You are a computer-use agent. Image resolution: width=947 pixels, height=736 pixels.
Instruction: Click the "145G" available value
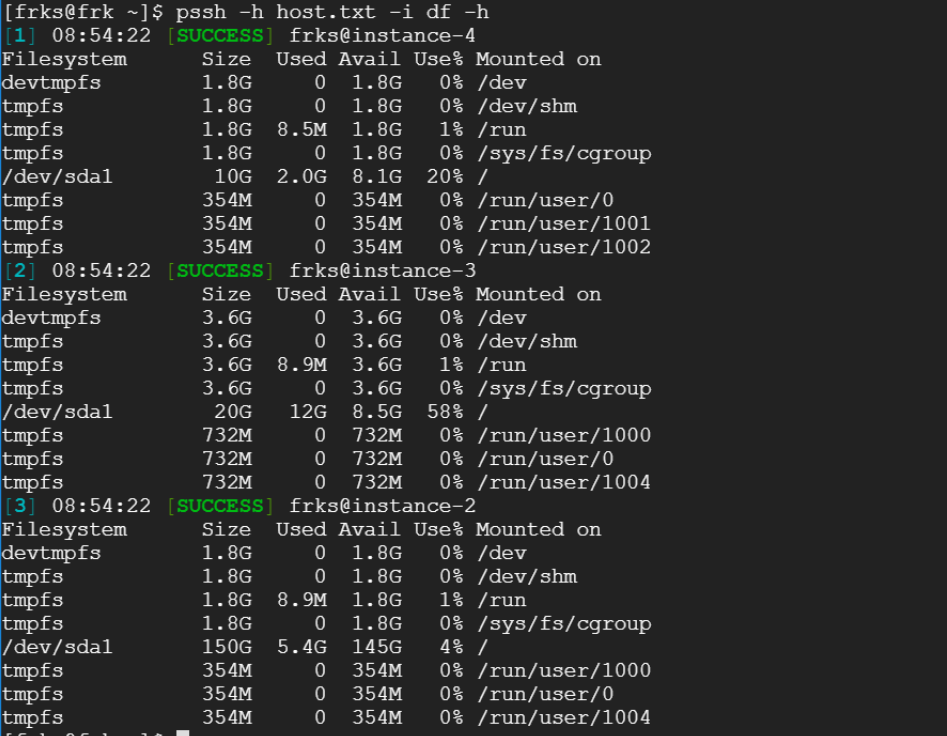point(377,647)
